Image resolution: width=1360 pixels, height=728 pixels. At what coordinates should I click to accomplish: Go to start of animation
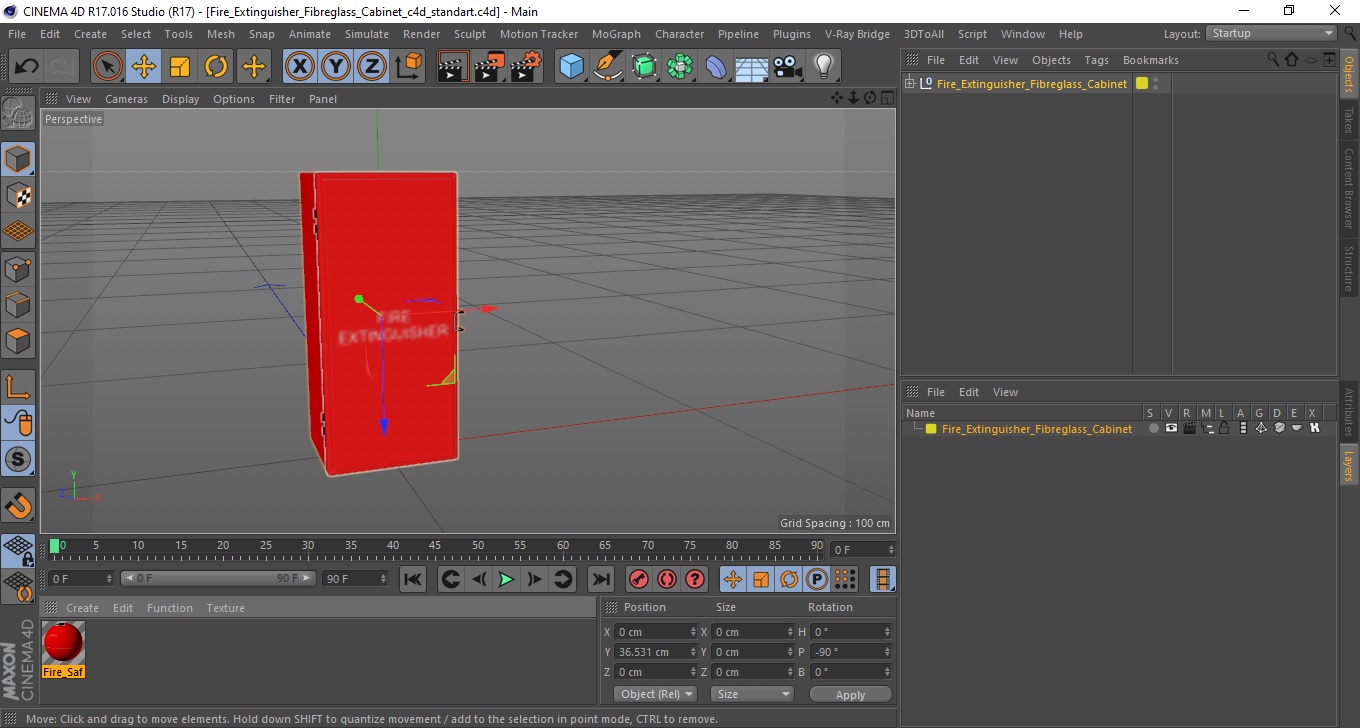(x=413, y=579)
